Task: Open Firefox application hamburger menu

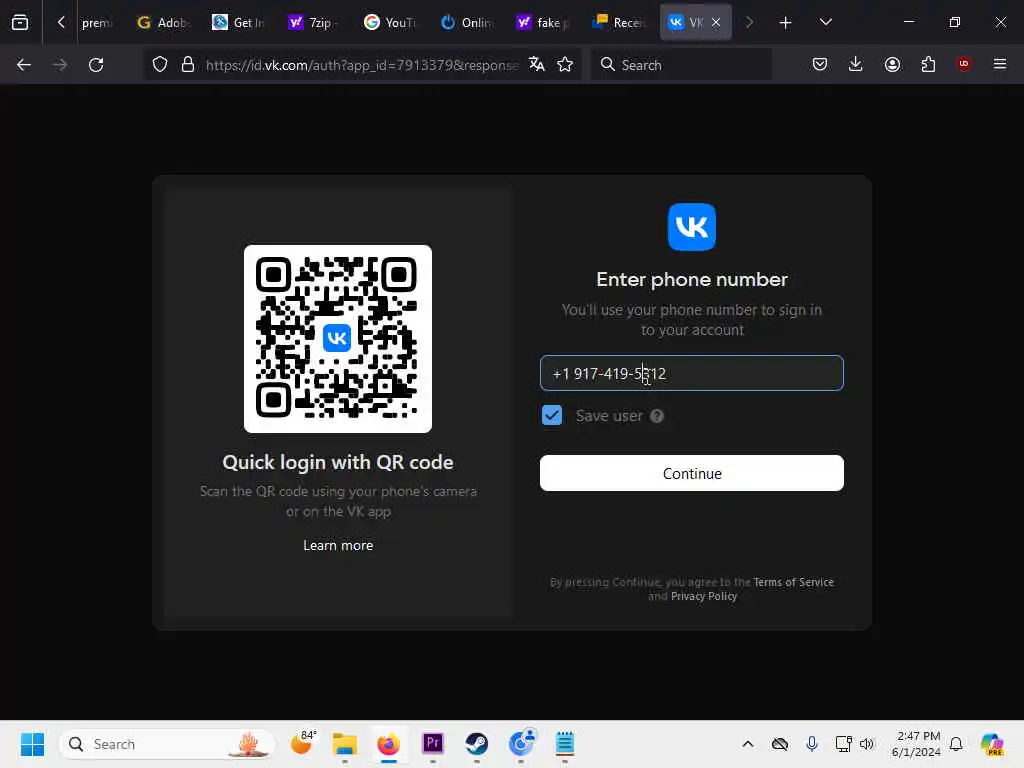Action: (1000, 64)
